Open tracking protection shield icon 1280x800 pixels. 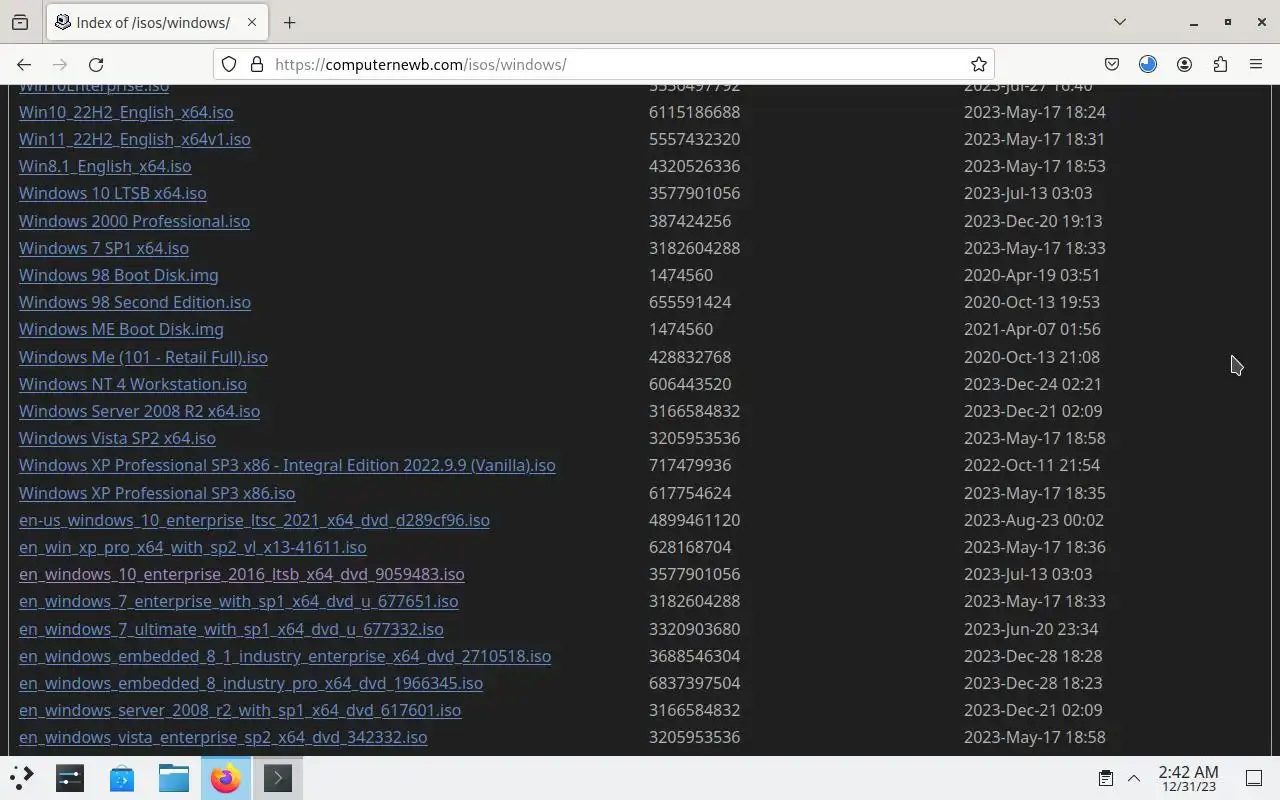tap(229, 64)
